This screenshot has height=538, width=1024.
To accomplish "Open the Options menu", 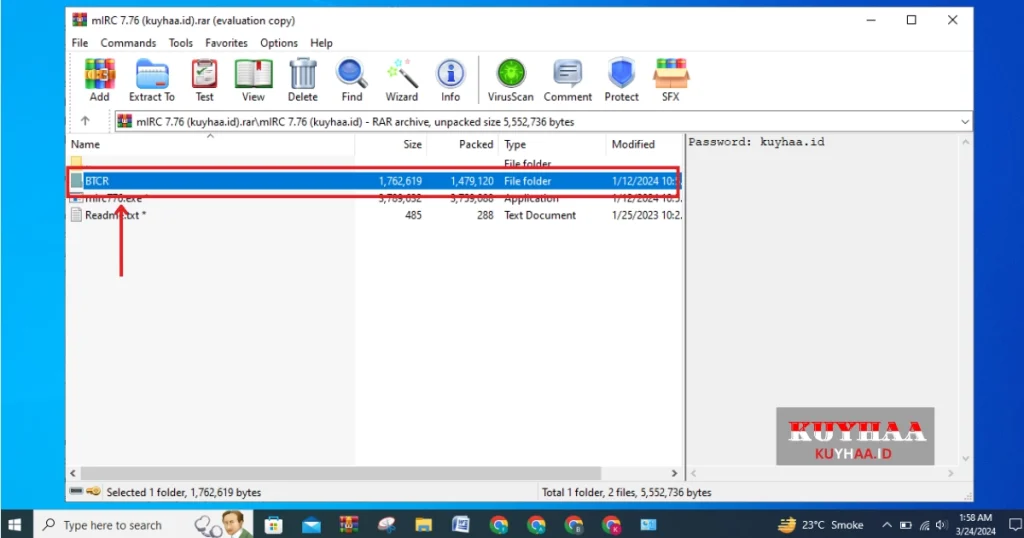I will point(279,43).
